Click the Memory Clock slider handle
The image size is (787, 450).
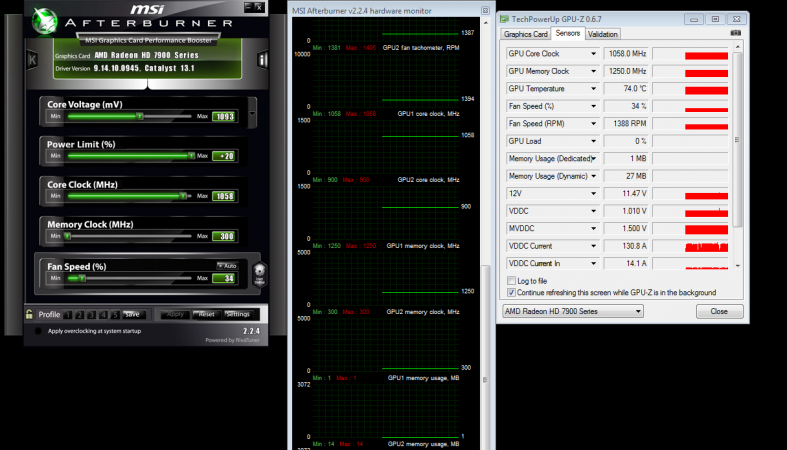(x=68, y=236)
